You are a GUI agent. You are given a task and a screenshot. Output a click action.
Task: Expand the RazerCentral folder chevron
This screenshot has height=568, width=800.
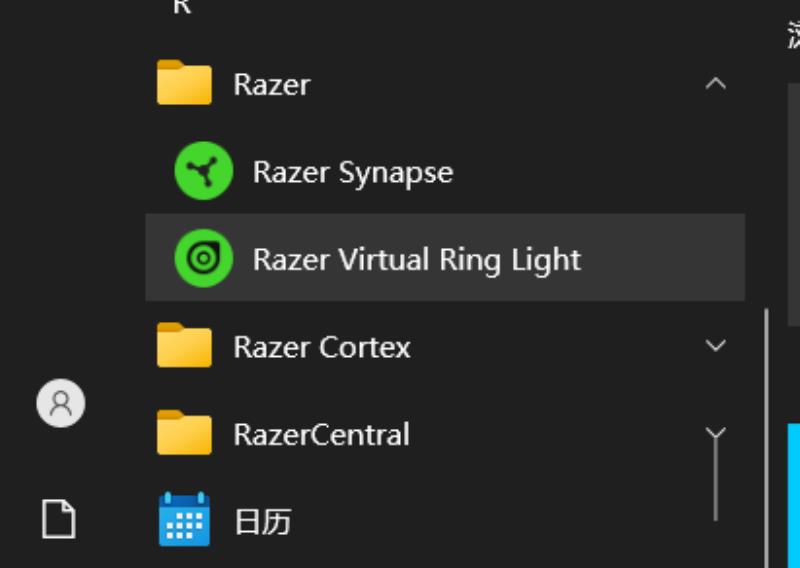715,433
